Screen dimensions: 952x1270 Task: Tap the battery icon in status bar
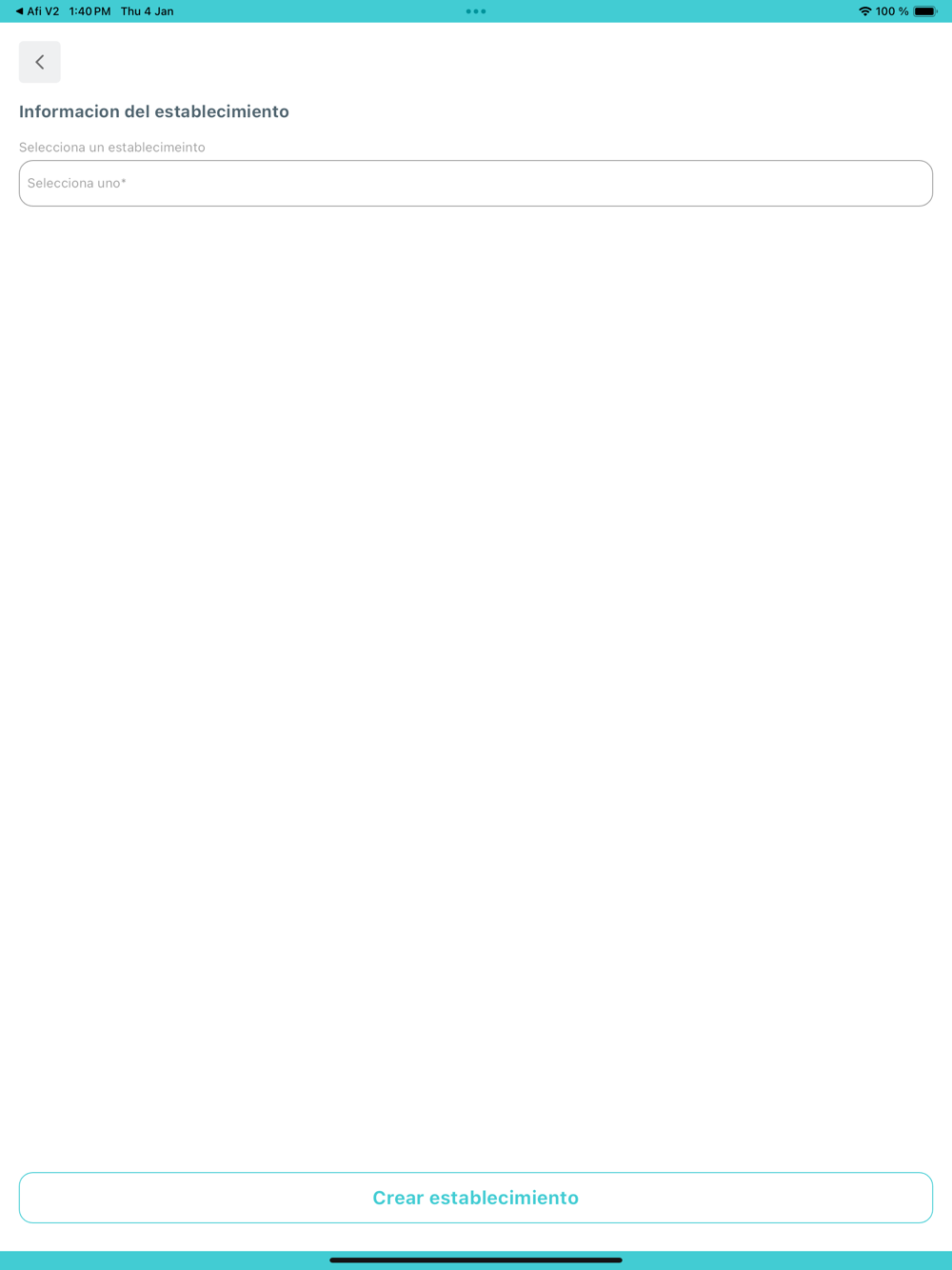pos(925,11)
